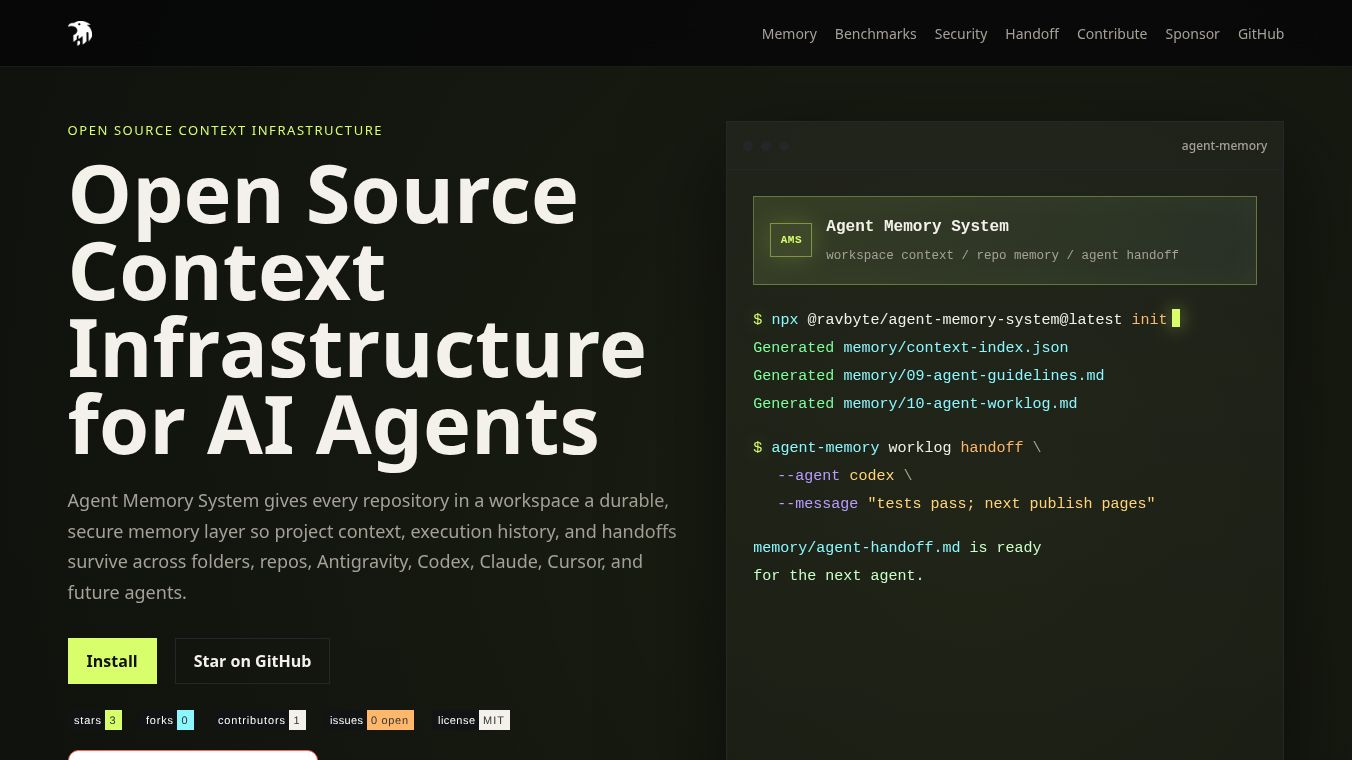Click the Agent Memory System description paragraph
The height and width of the screenshot is (760, 1352).
pyautogui.click(x=372, y=546)
